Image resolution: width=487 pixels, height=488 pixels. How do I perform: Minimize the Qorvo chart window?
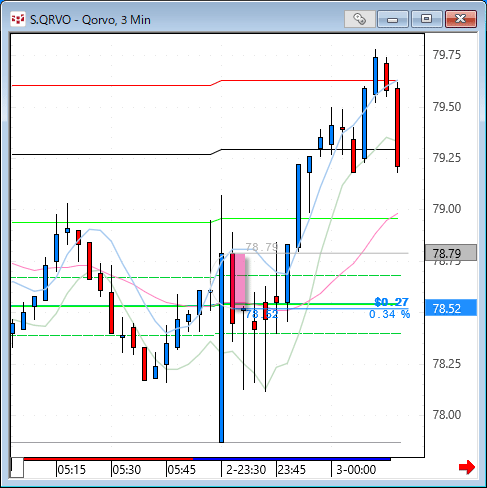click(x=393, y=19)
